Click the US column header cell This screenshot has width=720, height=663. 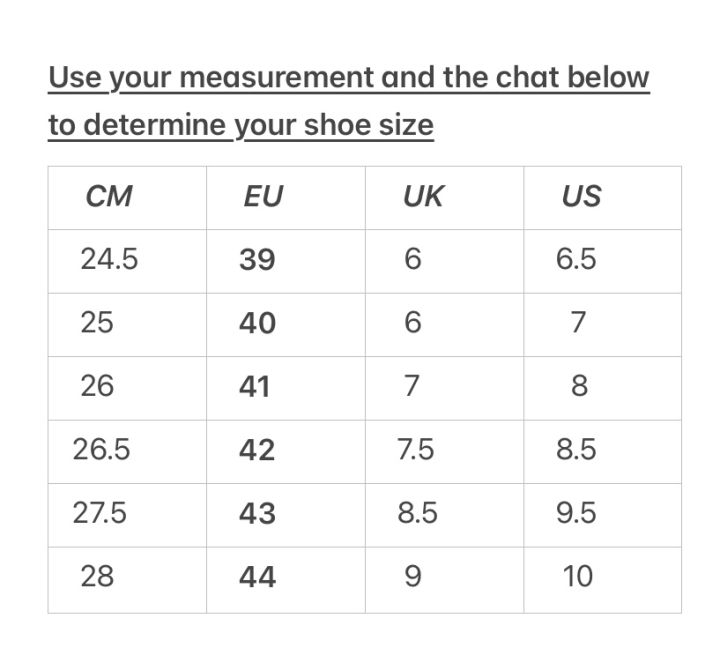(581, 197)
